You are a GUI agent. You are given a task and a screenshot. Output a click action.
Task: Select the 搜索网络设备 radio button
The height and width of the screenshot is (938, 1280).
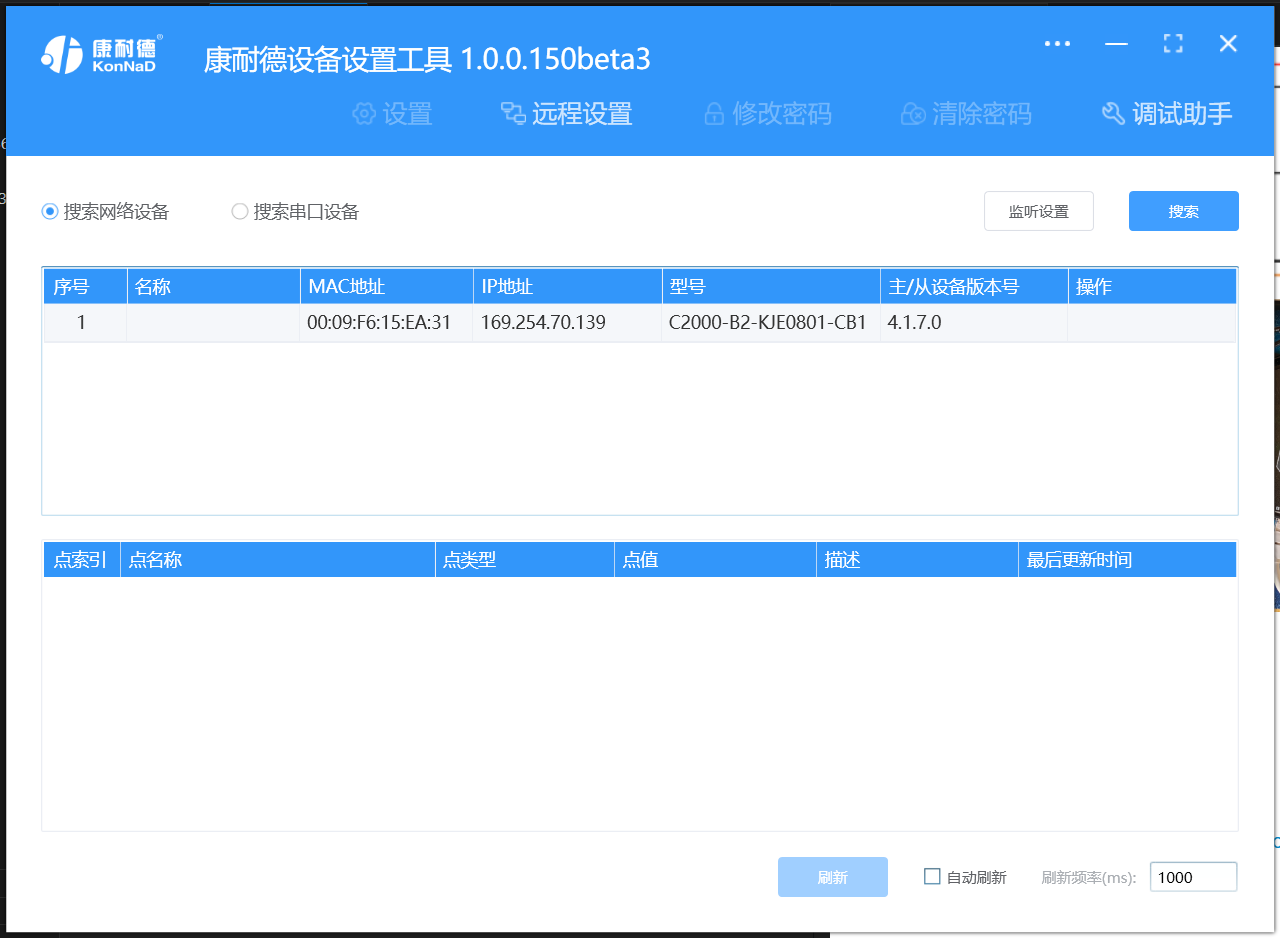[x=50, y=212]
